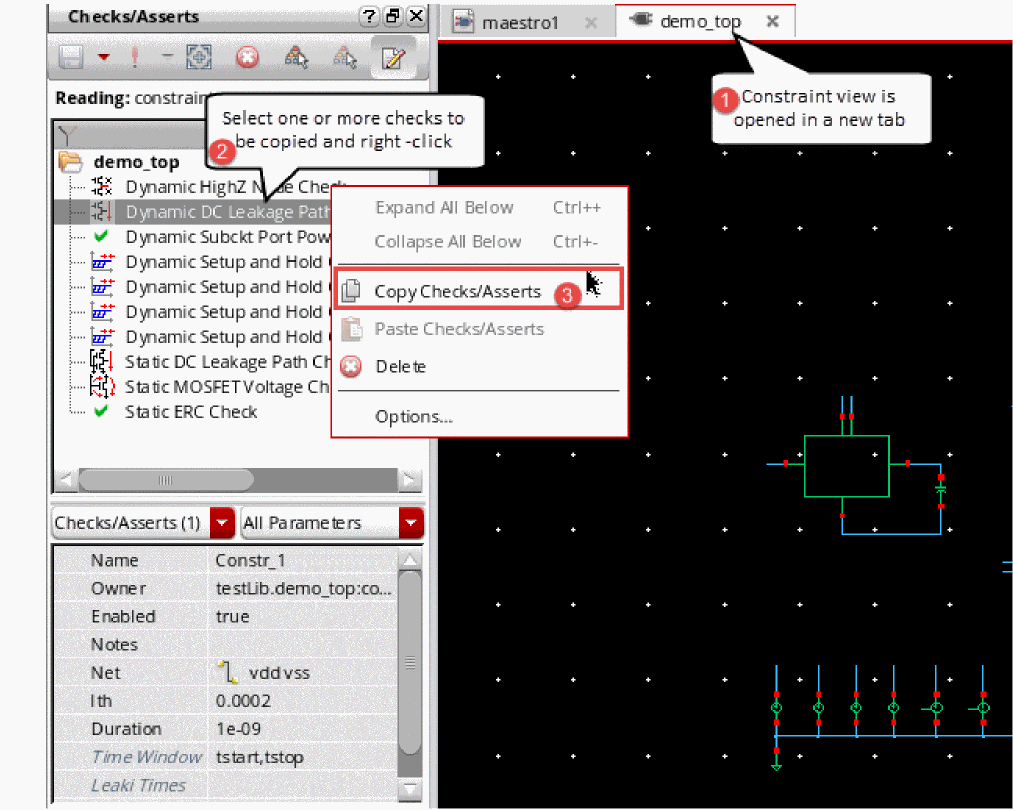
Task: Switch to the maestro1 tab
Action: click(520, 22)
